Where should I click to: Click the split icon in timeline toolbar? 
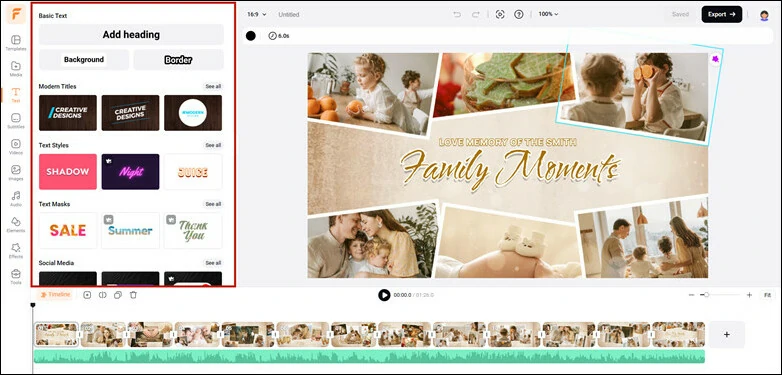tap(103, 295)
